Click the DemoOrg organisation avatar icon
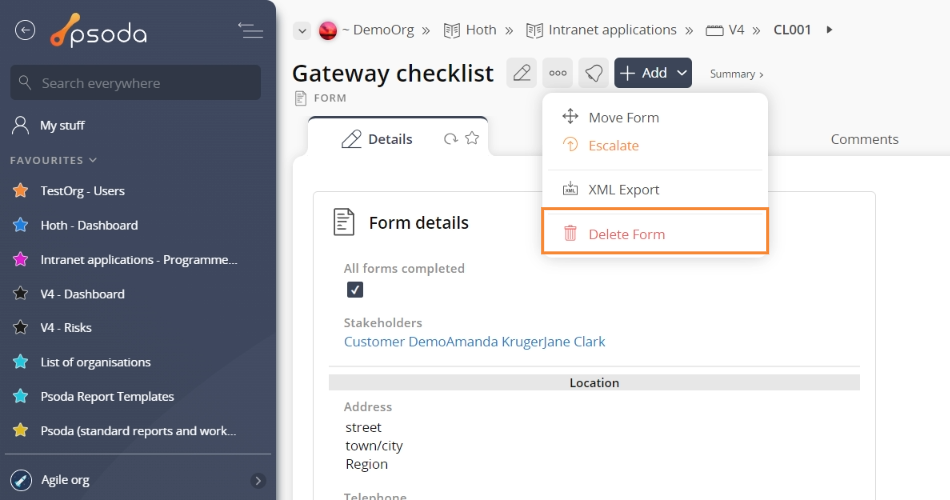 (328, 30)
